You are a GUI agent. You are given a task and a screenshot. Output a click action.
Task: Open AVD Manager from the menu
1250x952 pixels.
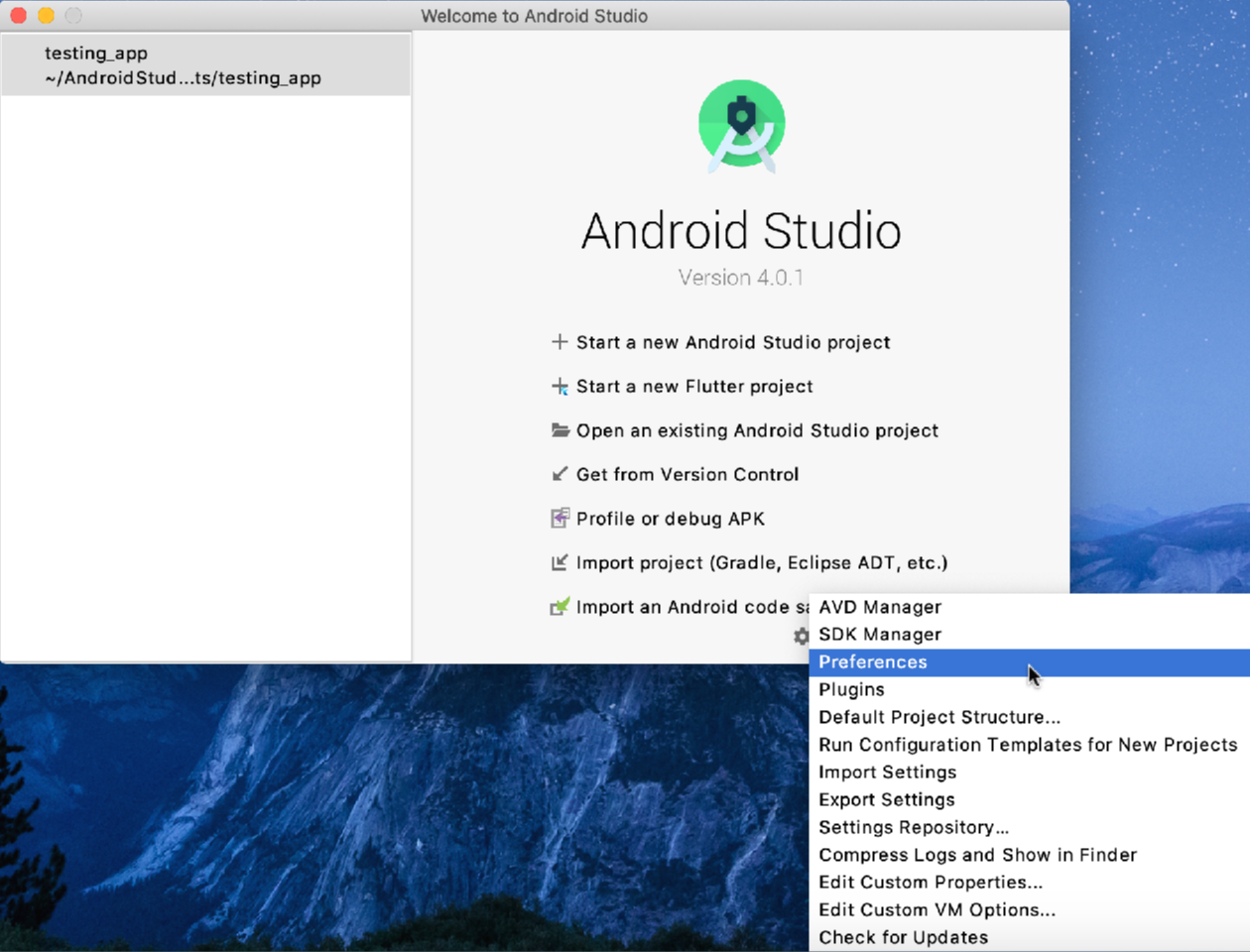click(1030, 607)
